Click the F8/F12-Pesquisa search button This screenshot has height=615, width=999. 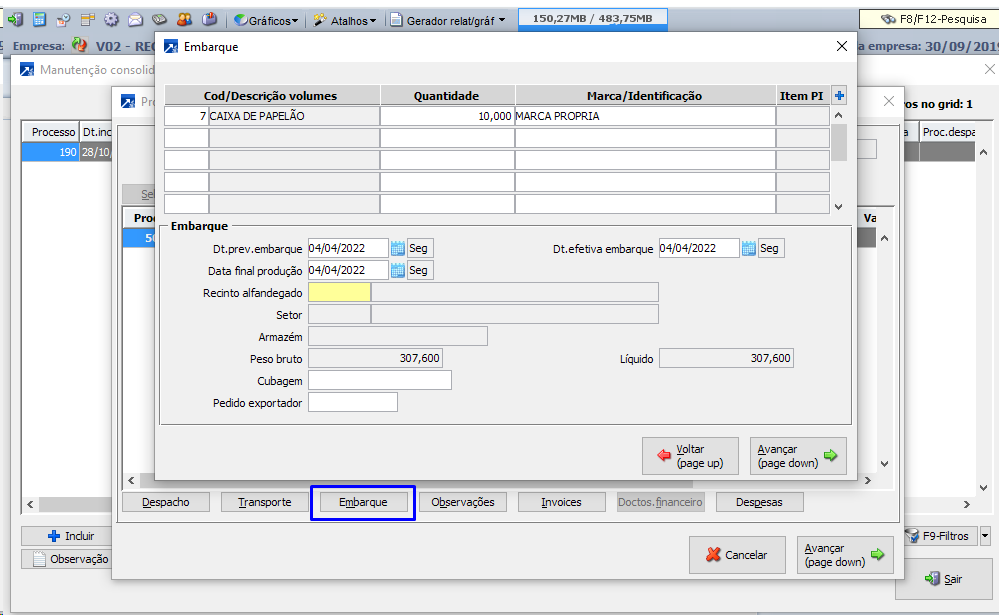pos(927,19)
